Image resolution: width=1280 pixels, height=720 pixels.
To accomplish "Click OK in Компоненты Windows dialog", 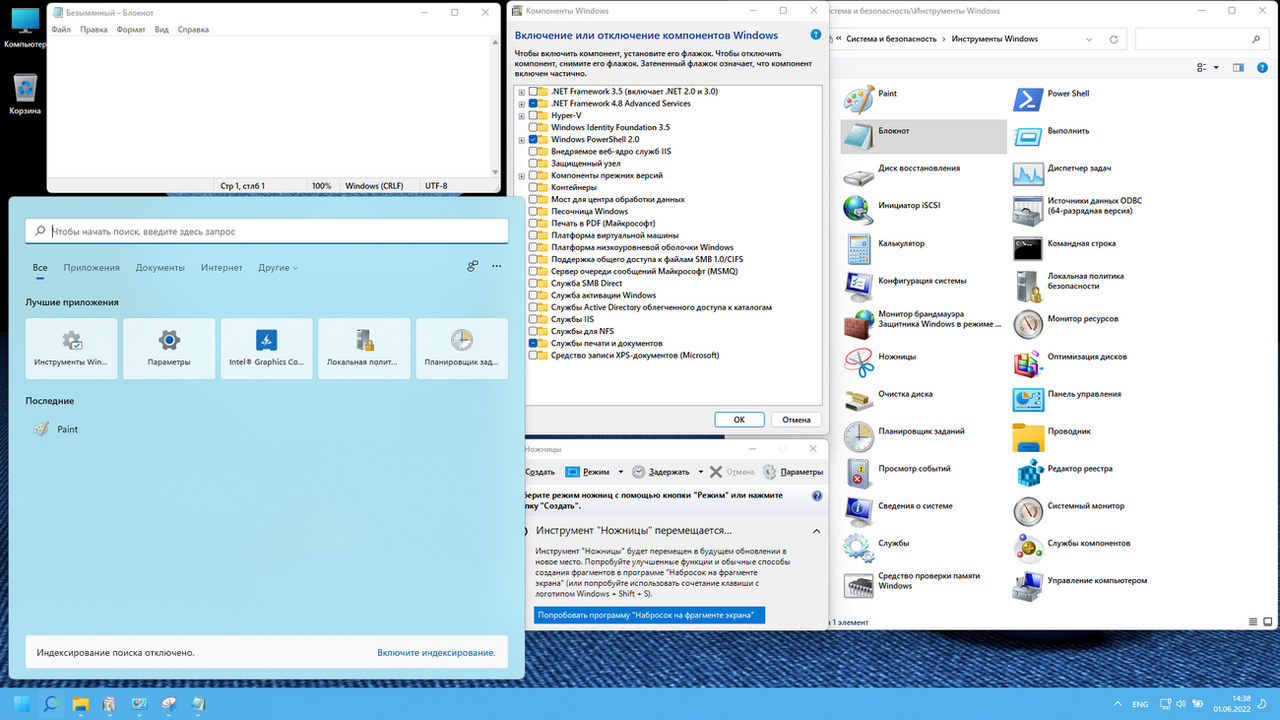I will pos(739,420).
